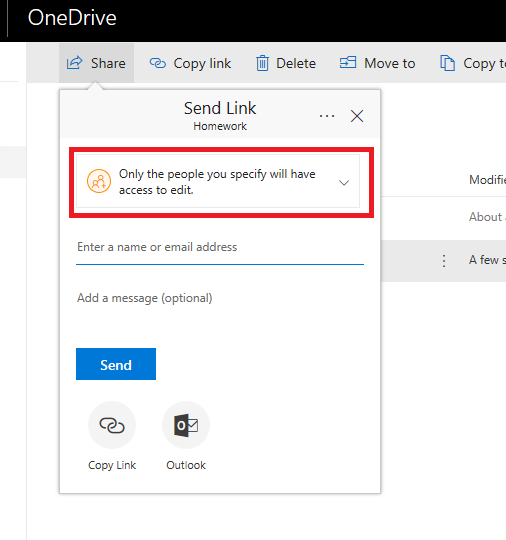Open 'Only the people you specify' permissions box
Viewport: 506px width, 540px height.
coord(218,181)
